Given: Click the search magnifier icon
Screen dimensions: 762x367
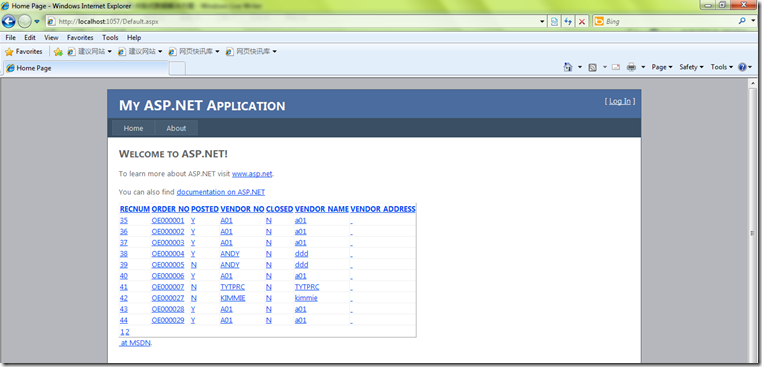Looking at the screenshot, I should [742, 21].
